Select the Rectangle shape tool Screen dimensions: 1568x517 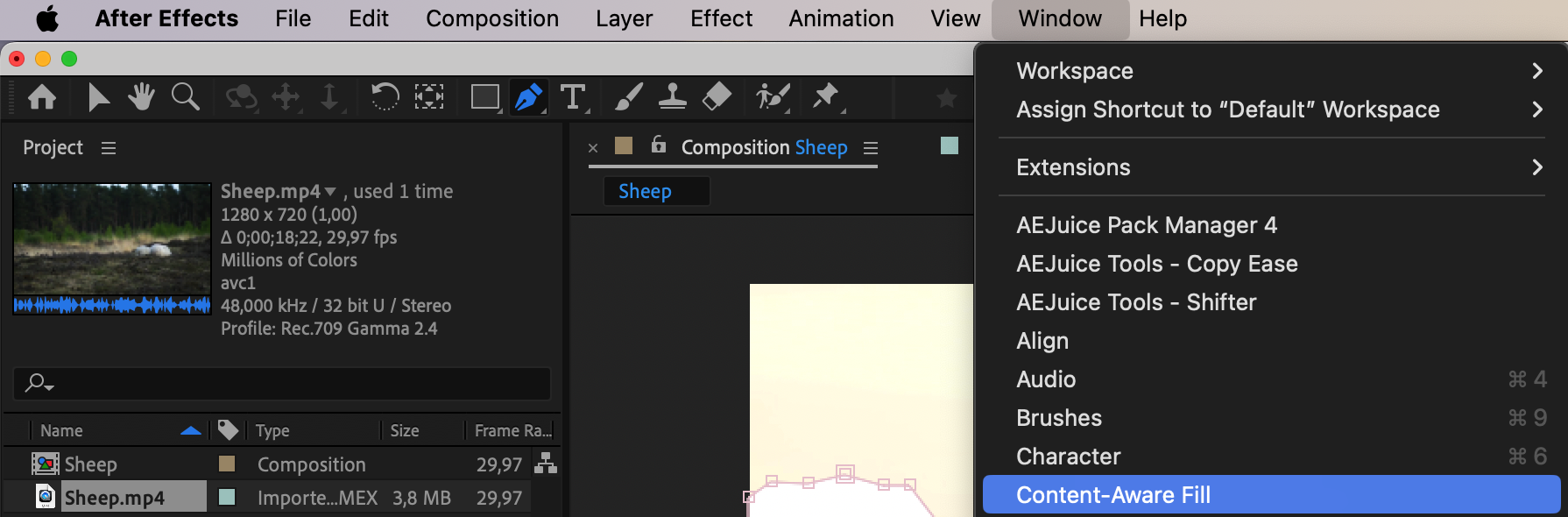[x=485, y=96]
